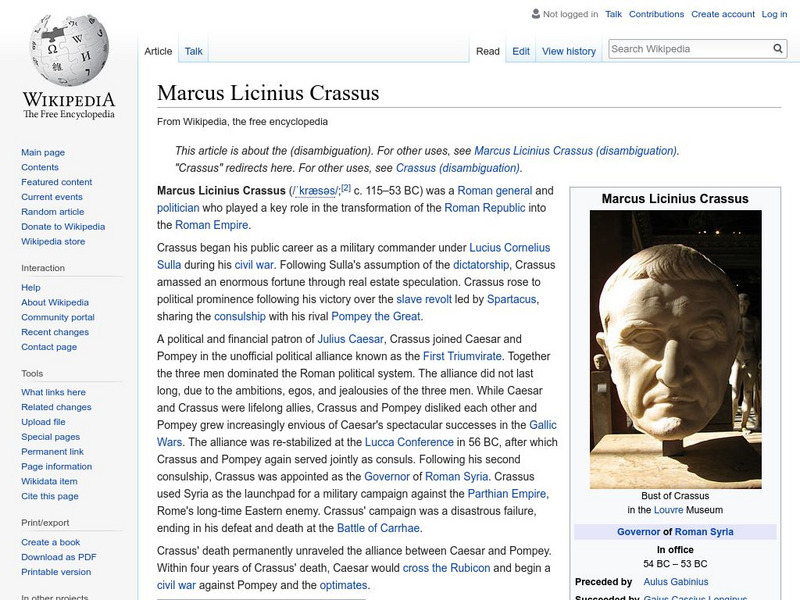Open the Edit tab
The width and height of the screenshot is (800, 600).
click(521, 51)
